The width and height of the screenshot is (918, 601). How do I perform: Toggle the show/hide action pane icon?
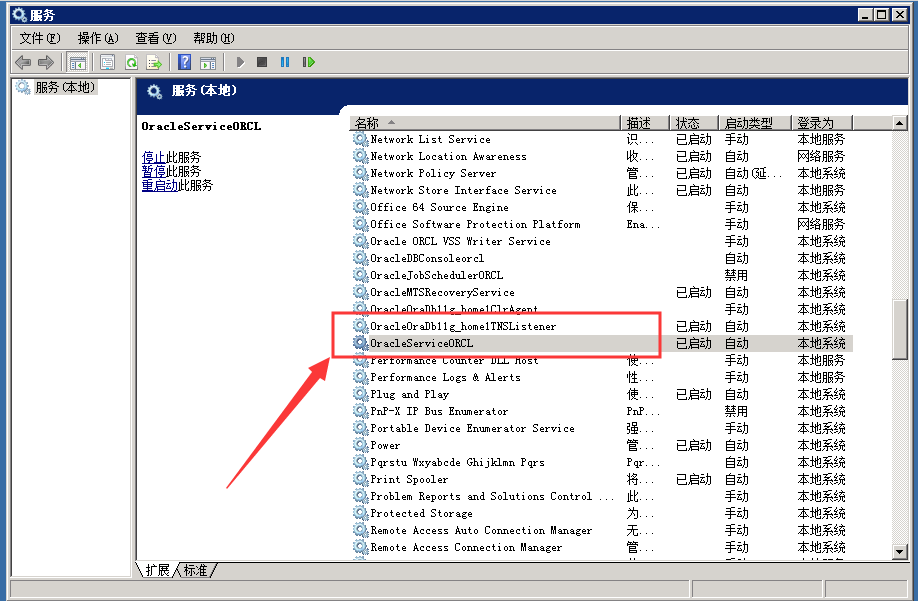(x=208, y=62)
